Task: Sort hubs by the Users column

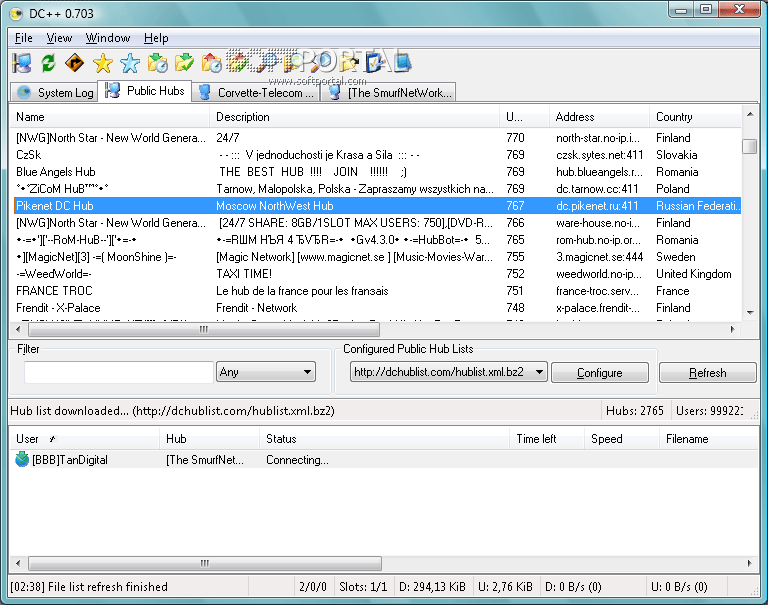Action: 524,117
